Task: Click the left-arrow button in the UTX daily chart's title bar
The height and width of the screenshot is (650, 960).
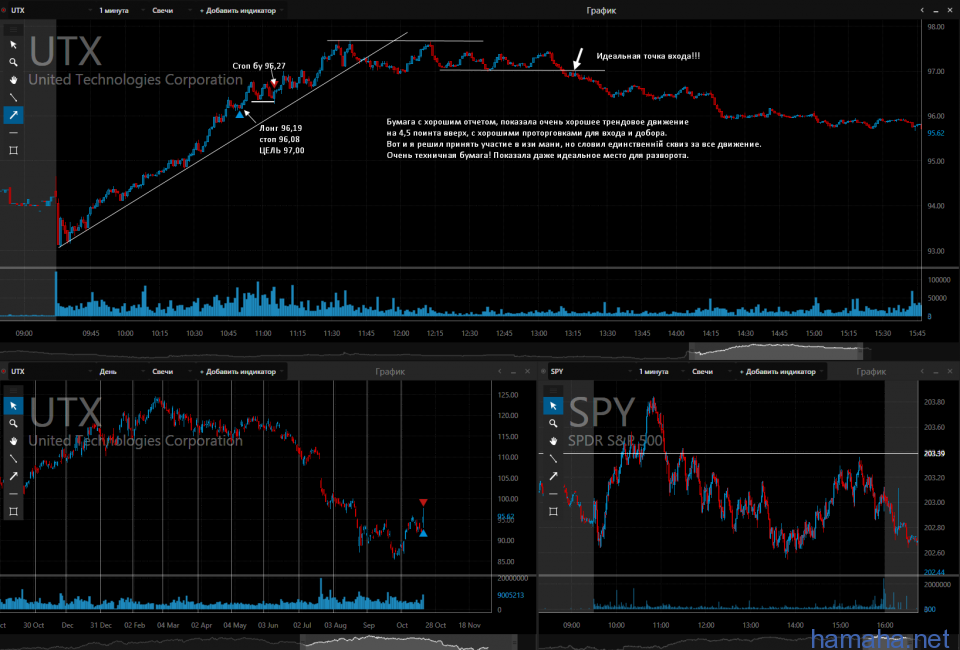Action: [500, 372]
